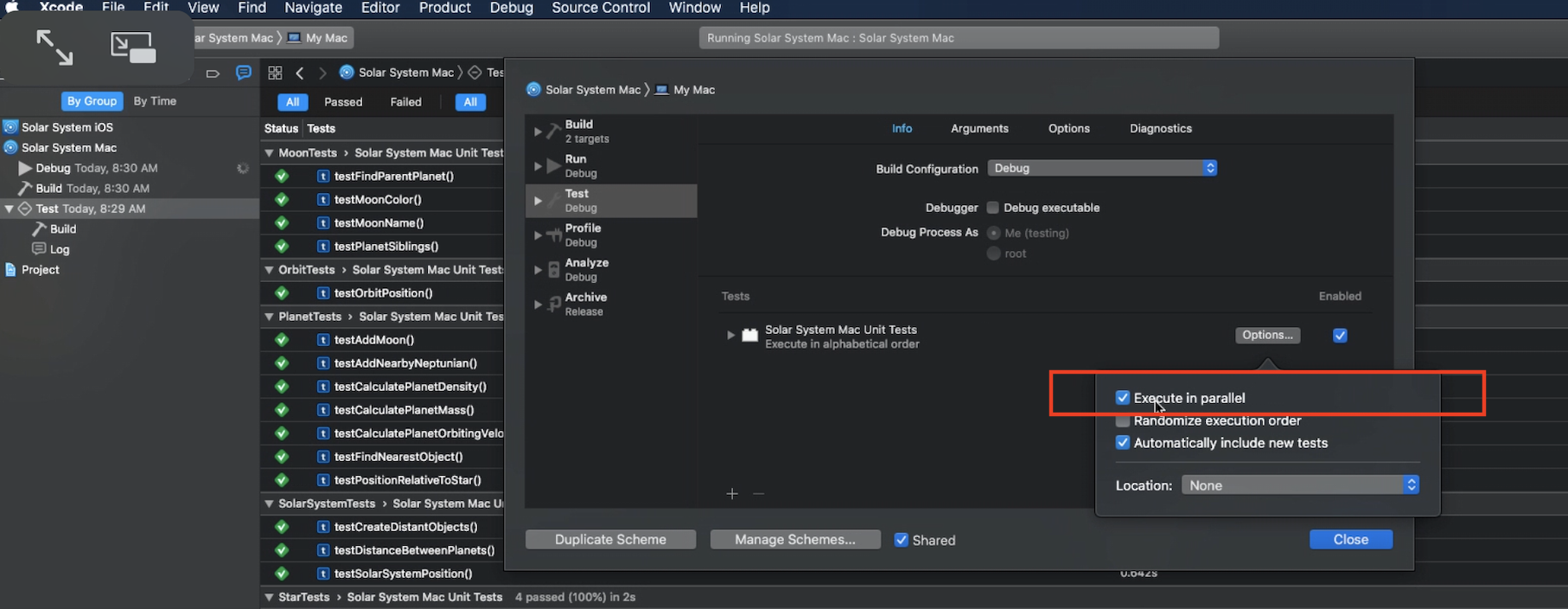
Task: Go back with the left chevron
Action: click(x=300, y=73)
